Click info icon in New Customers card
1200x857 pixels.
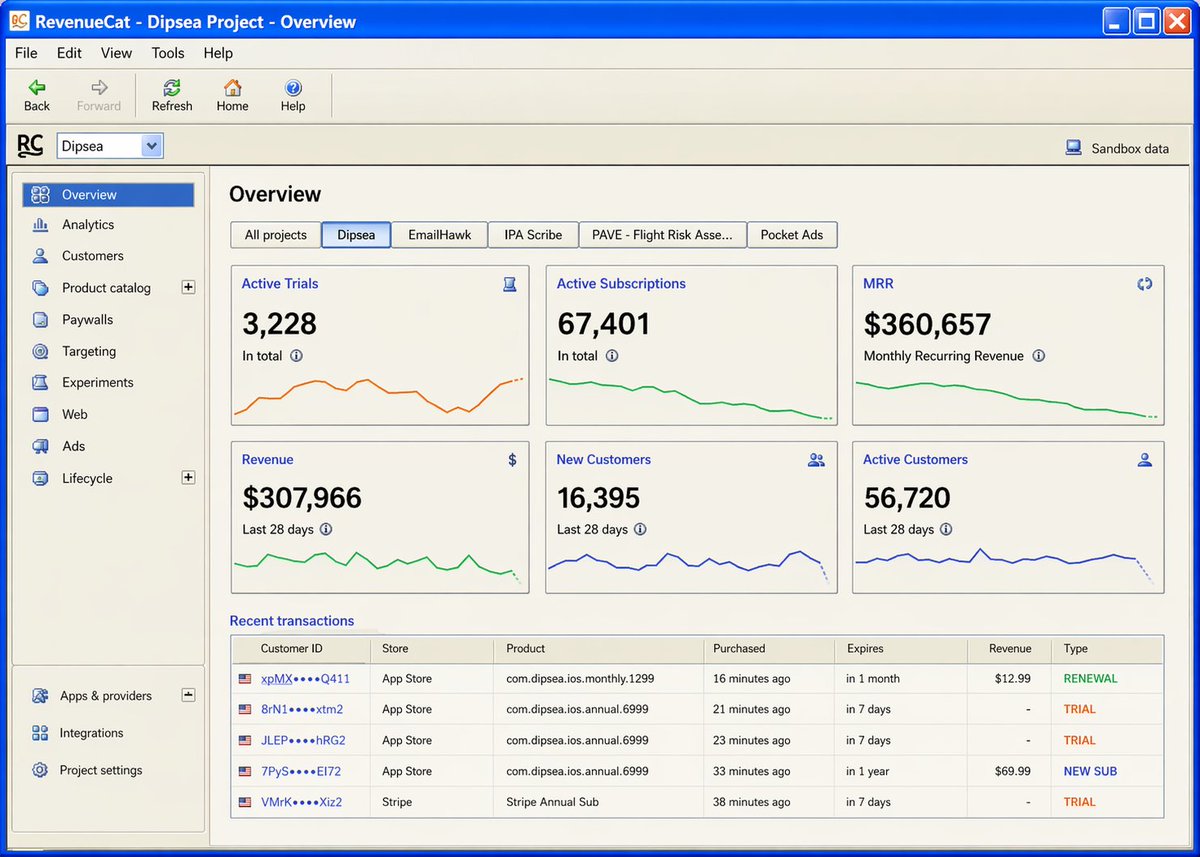[640, 530]
